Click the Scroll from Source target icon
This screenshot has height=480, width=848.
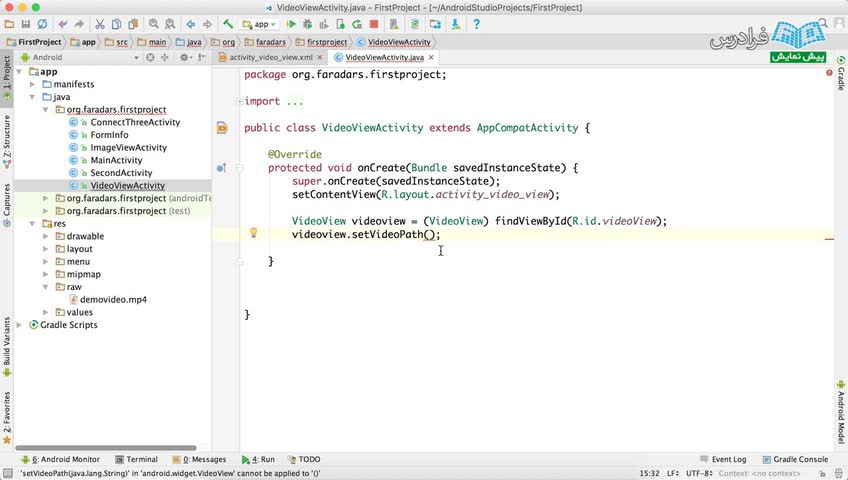click(x=150, y=57)
